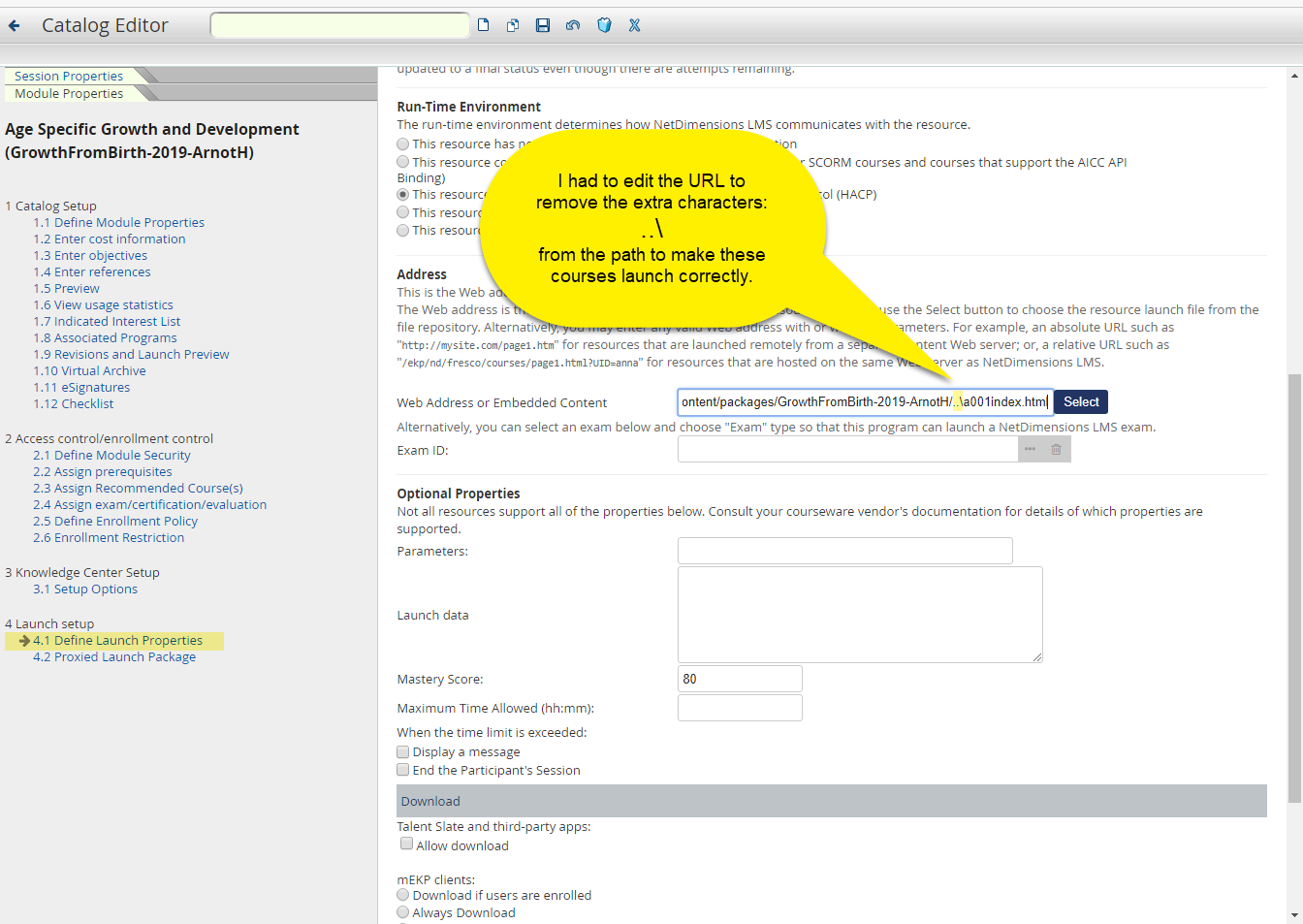The width and height of the screenshot is (1303, 924).
Task: Click the vertical scrollbar thumb
Action: pyautogui.click(x=1294, y=588)
